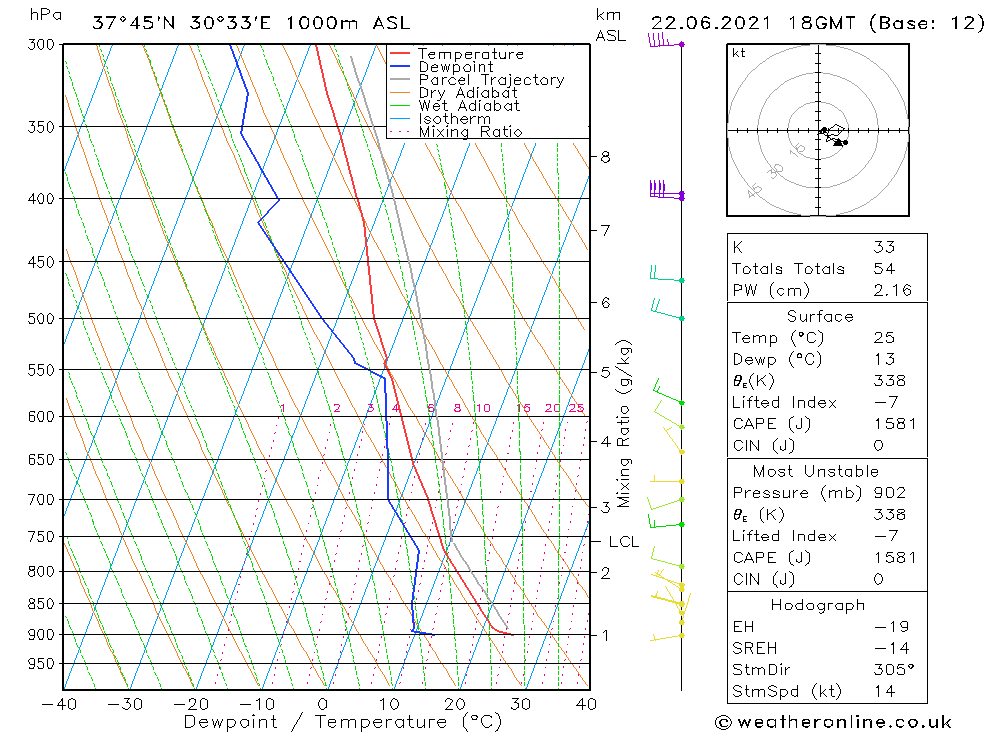Click the Most Unstable section heading
Screen dimensions: 1000x733
[x=816, y=471]
